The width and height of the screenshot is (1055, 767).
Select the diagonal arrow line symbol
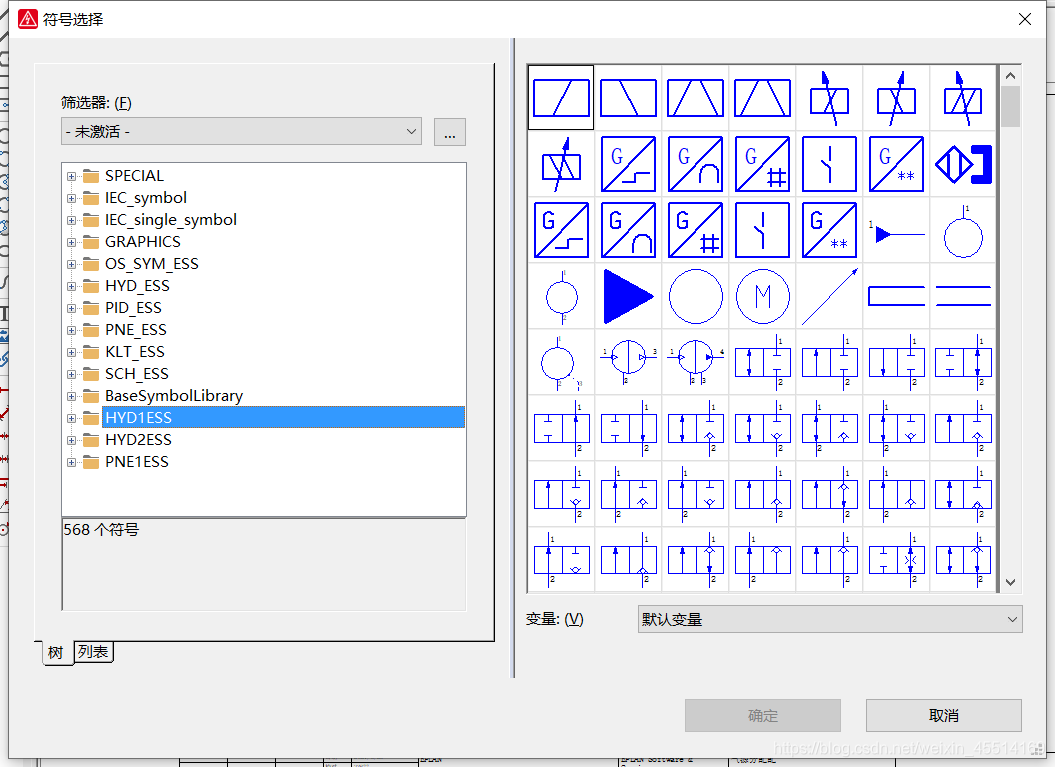point(829,296)
